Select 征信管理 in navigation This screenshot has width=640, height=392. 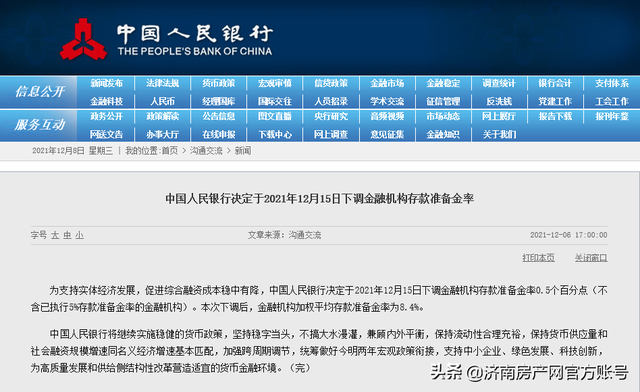(x=443, y=101)
